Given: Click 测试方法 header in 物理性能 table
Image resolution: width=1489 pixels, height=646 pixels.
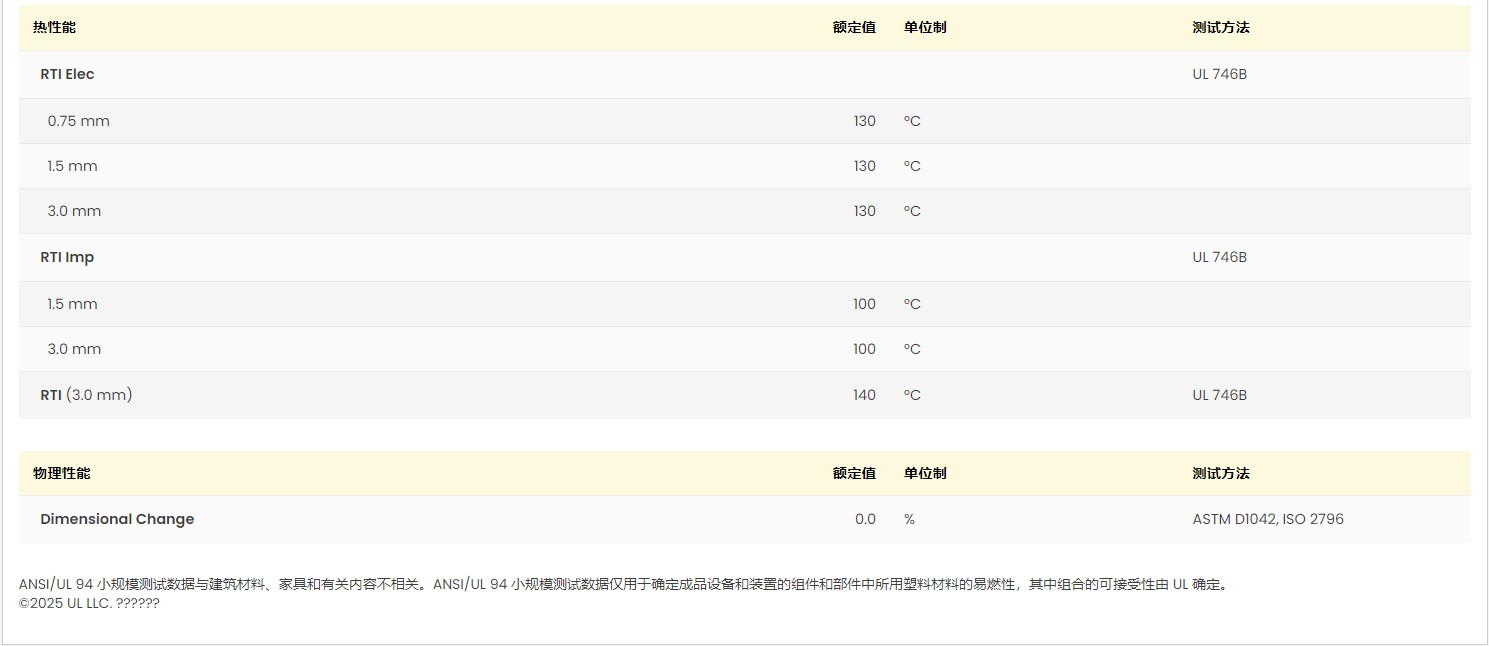Looking at the screenshot, I should coord(1221,473).
